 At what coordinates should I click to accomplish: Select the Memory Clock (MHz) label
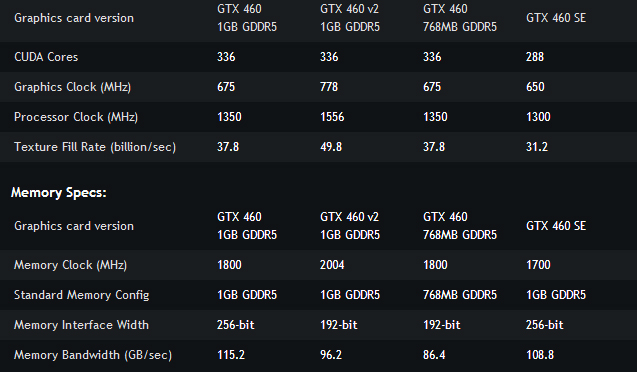coord(70,265)
